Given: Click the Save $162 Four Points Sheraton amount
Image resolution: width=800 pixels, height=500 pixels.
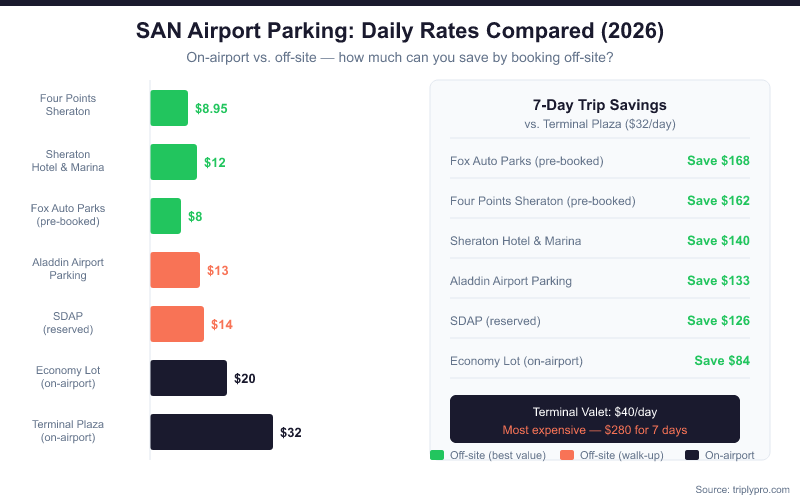Looking at the screenshot, I should point(718,201).
